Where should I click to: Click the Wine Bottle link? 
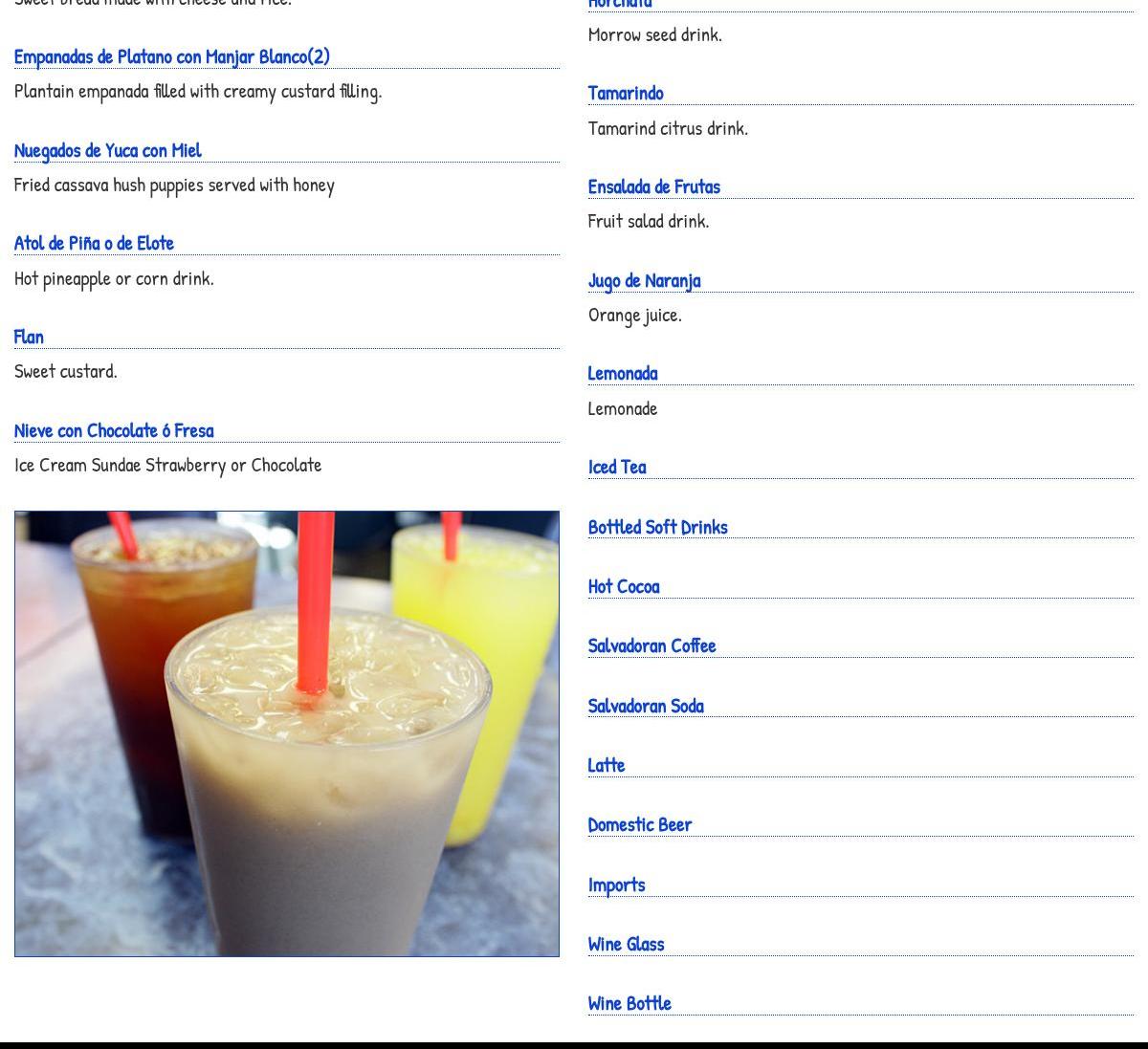point(629,1003)
